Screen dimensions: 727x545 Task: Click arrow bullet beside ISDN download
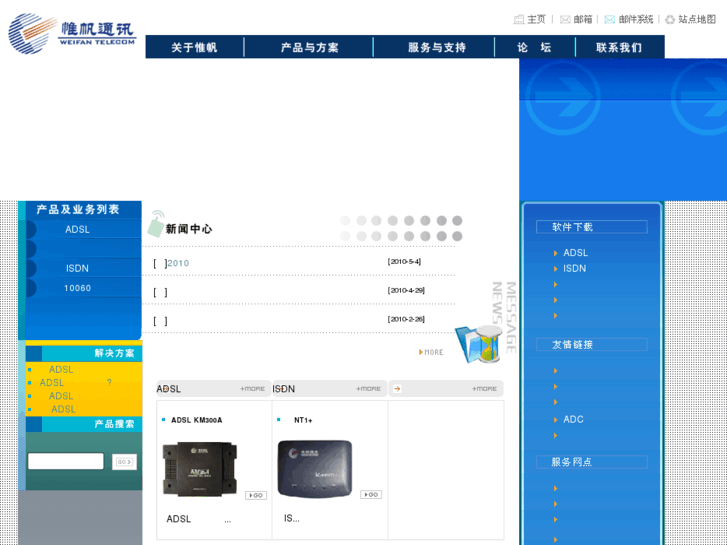point(555,269)
